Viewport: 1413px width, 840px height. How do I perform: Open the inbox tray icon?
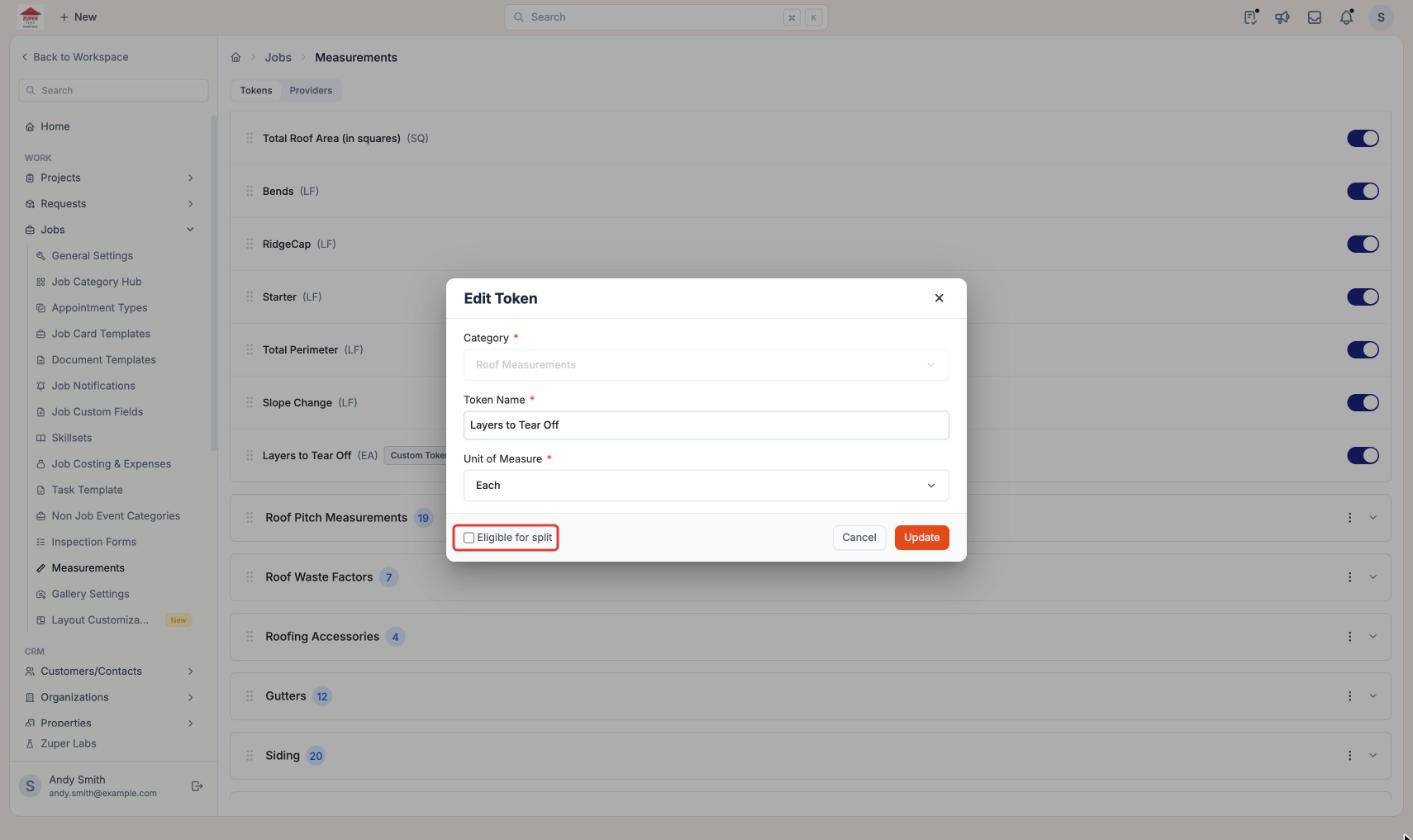coord(1314,17)
